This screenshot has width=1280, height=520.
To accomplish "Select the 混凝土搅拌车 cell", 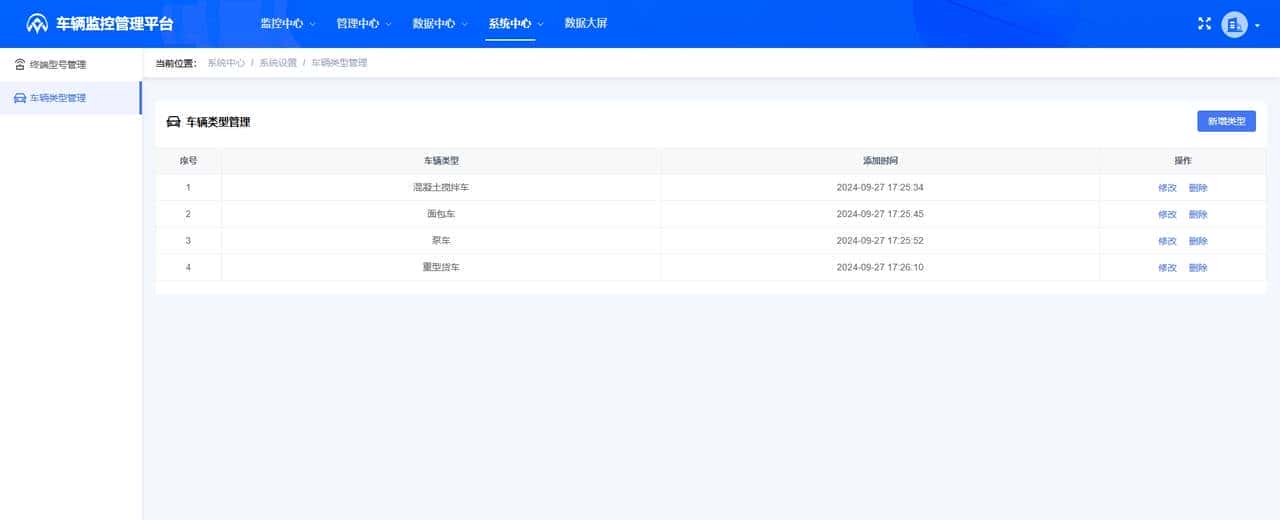I will point(441,188).
